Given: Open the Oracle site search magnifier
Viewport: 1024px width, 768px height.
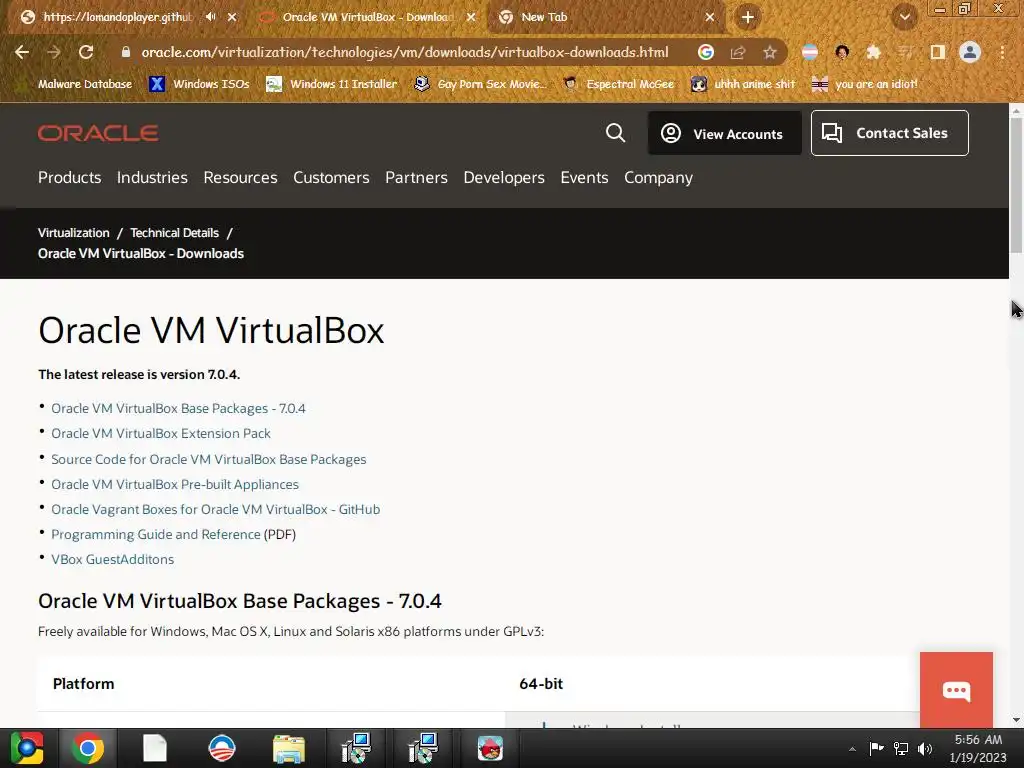Looking at the screenshot, I should coord(615,133).
